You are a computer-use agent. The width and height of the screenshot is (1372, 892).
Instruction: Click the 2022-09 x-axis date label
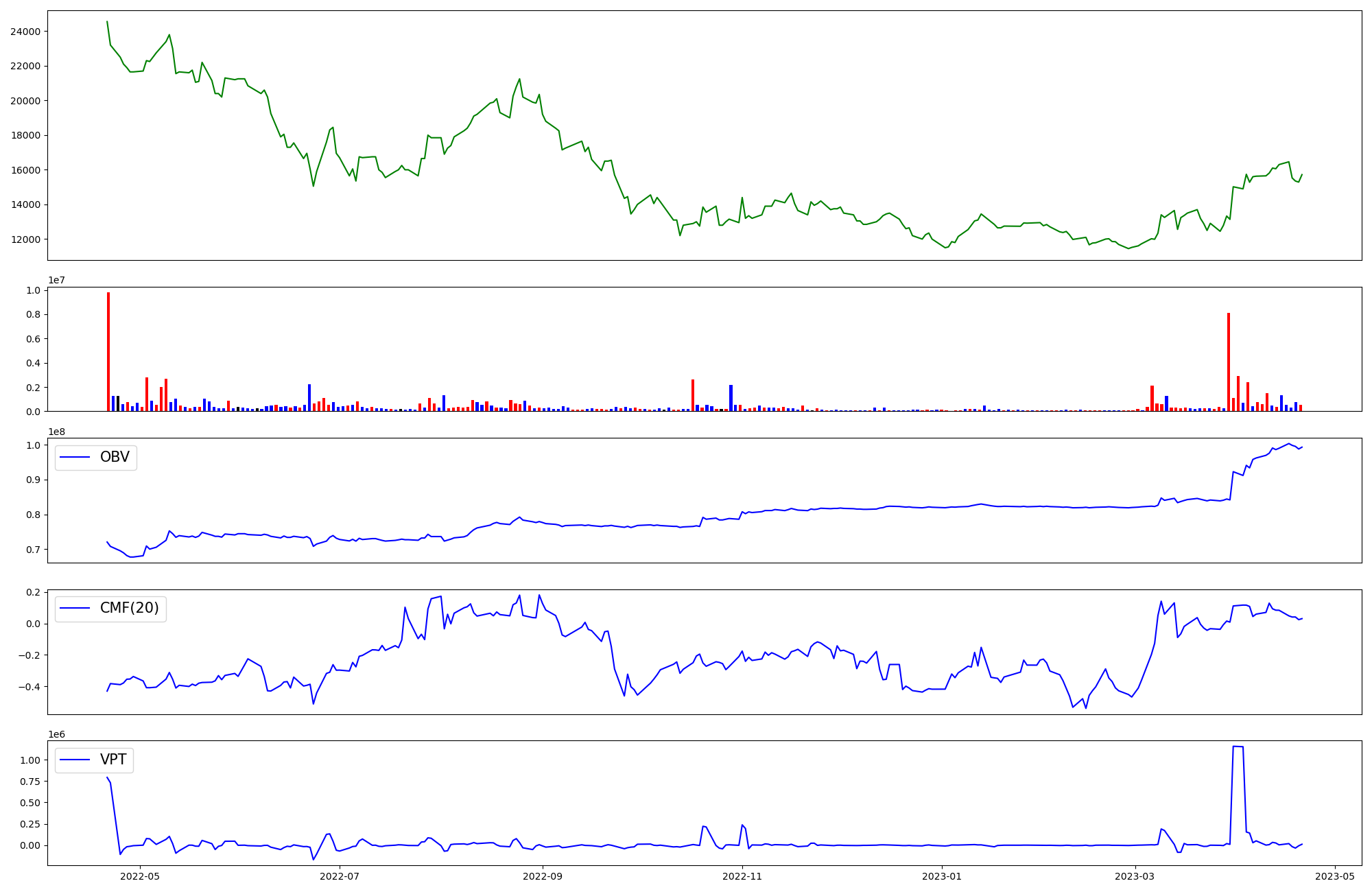(543, 876)
